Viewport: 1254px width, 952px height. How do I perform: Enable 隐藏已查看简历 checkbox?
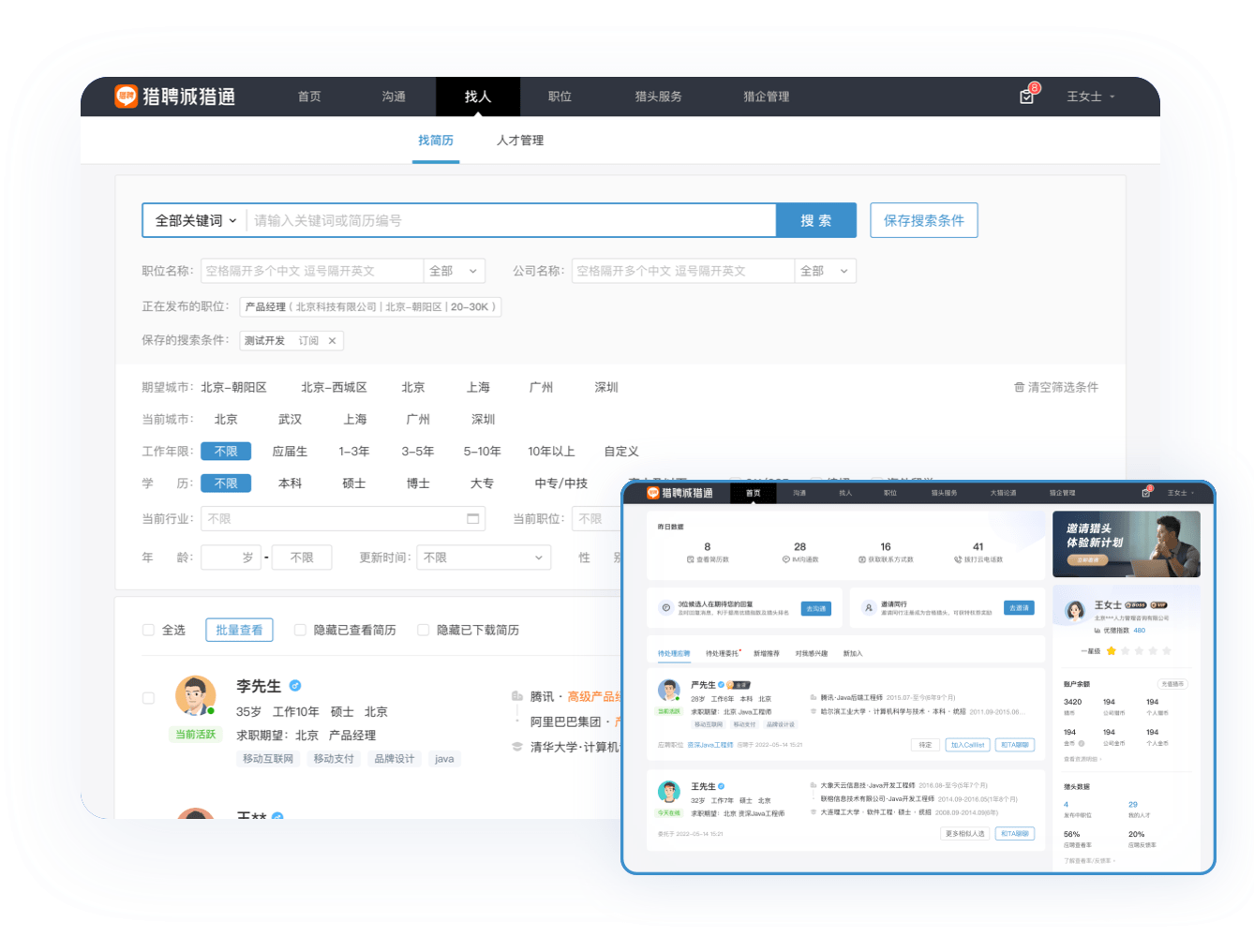300,631
